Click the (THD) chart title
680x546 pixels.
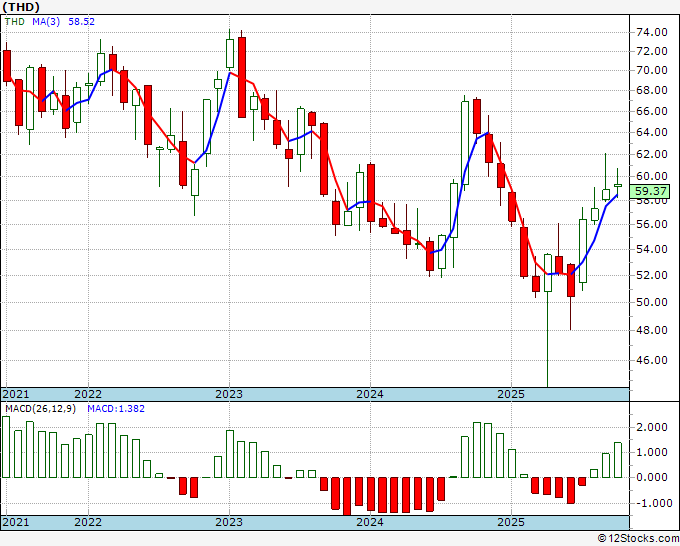pos(21,7)
